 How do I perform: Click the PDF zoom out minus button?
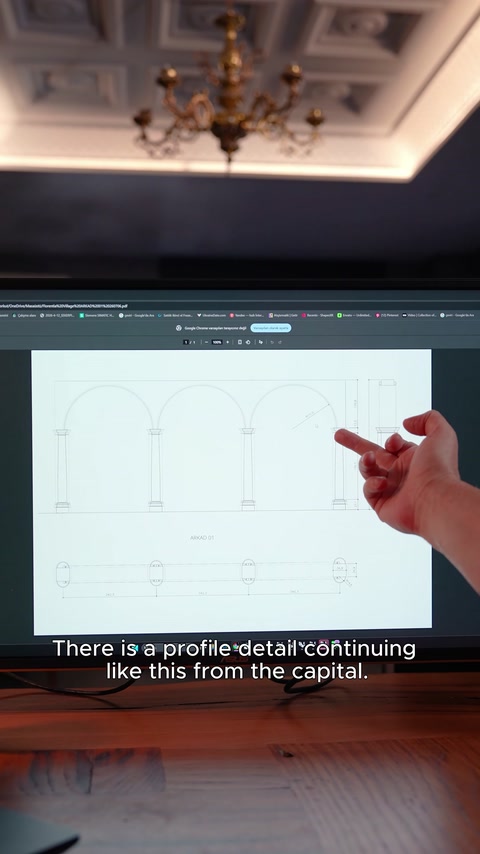click(x=206, y=342)
